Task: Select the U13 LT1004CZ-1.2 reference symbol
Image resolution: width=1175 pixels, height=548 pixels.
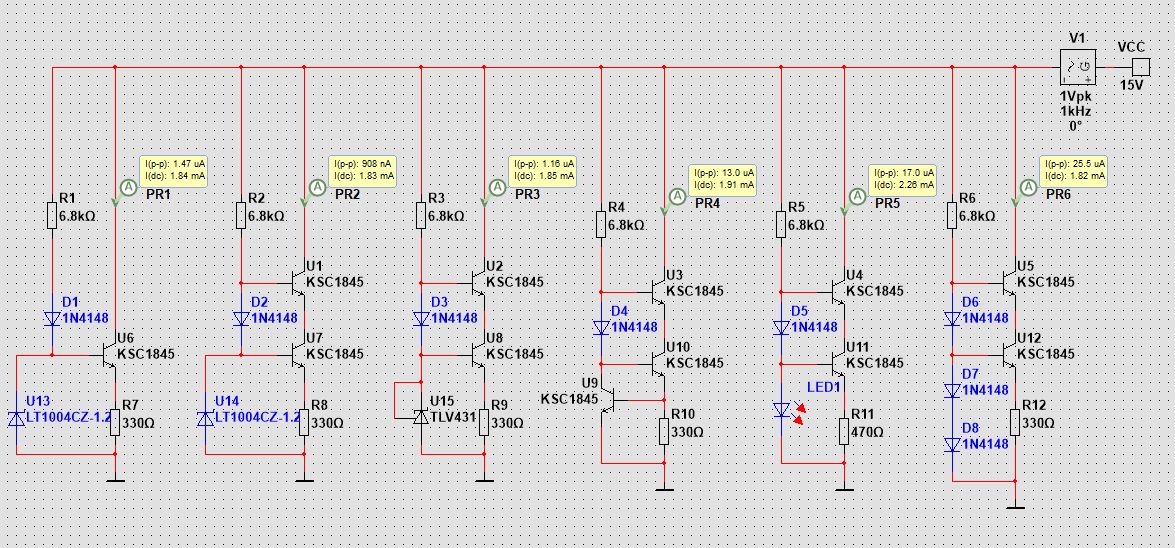Action: [16, 418]
